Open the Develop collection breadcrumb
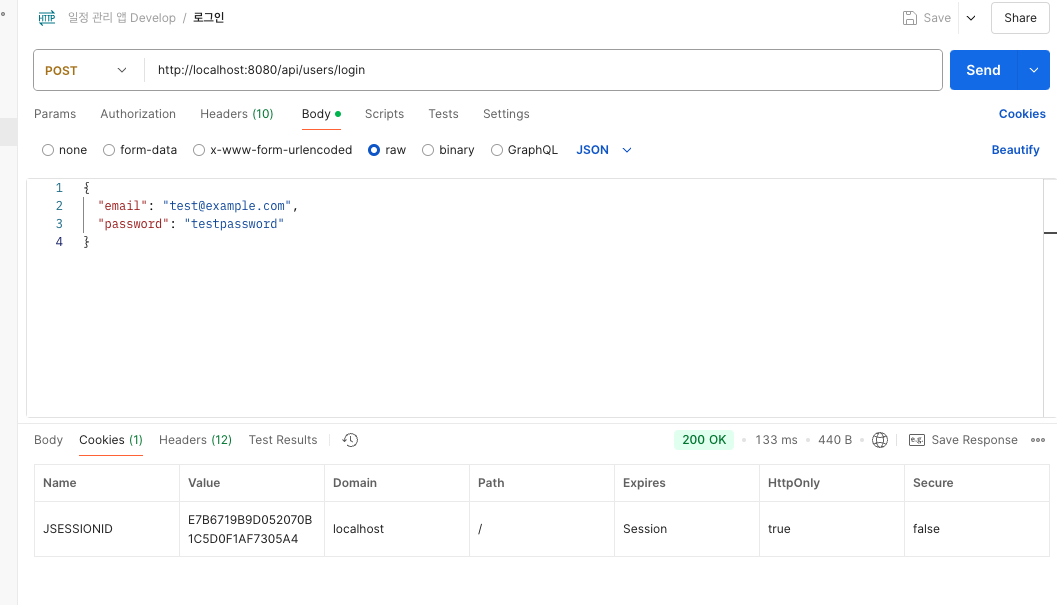The height and width of the screenshot is (605, 1057). click(122, 18)
